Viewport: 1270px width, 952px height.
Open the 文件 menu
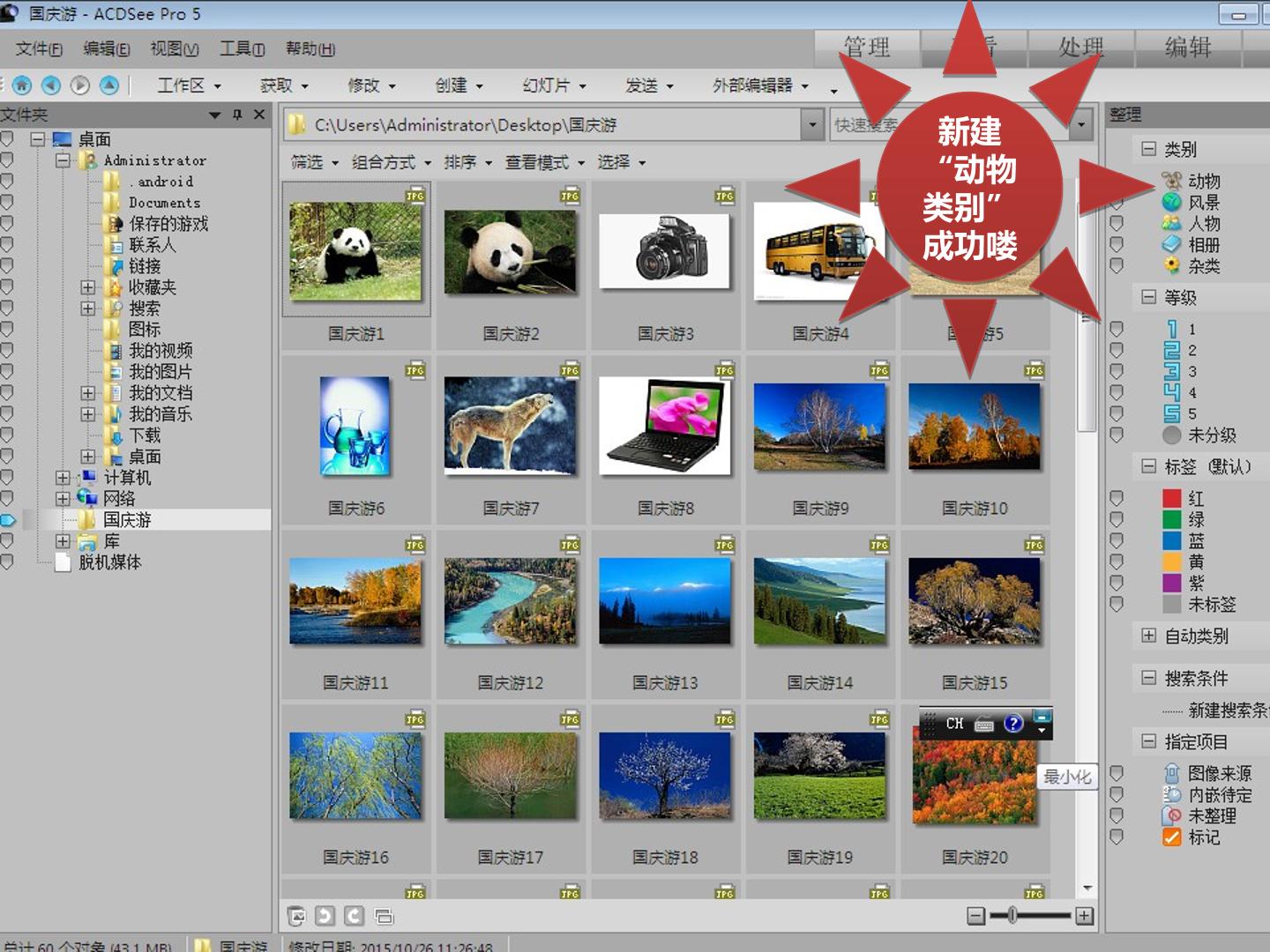(39, 49)
